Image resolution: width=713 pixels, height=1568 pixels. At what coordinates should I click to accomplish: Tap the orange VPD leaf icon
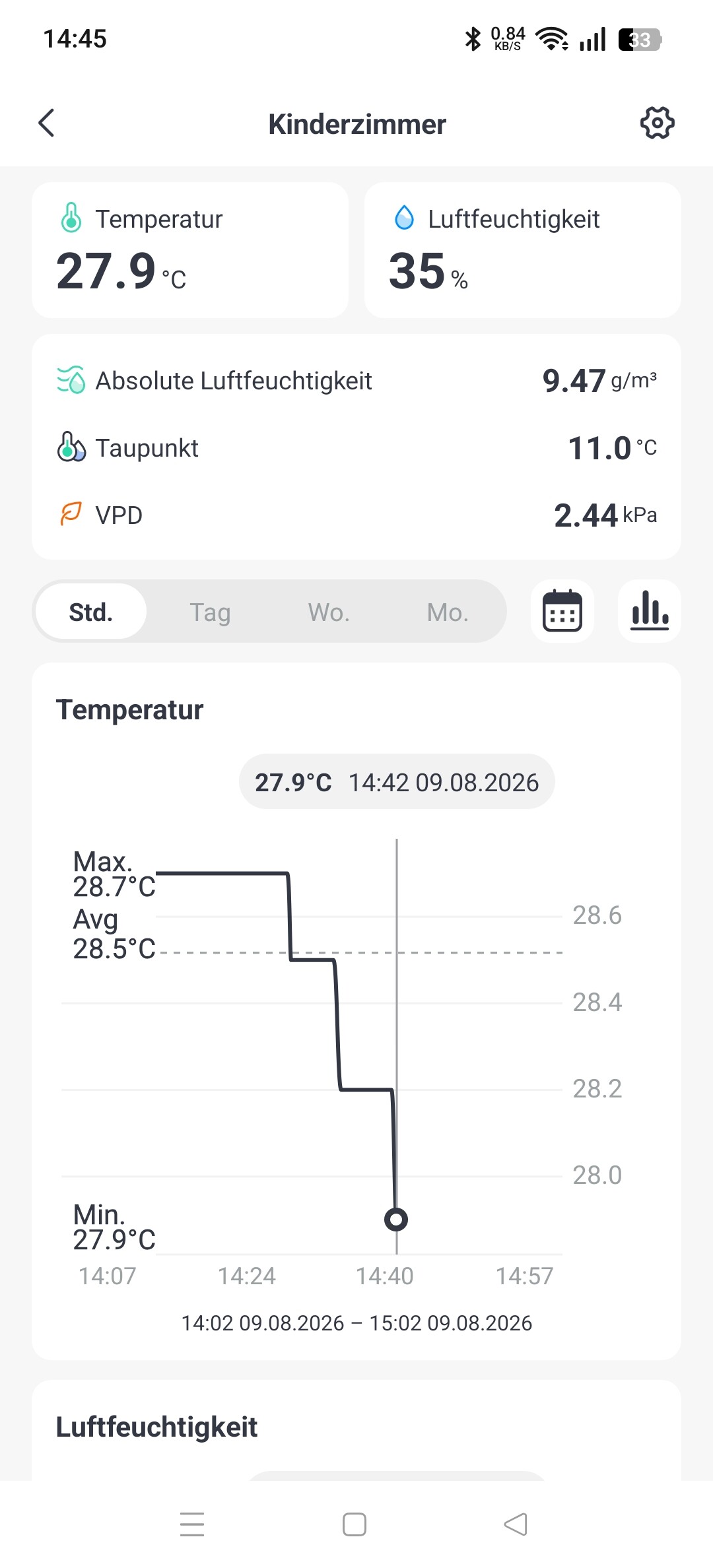71,514
